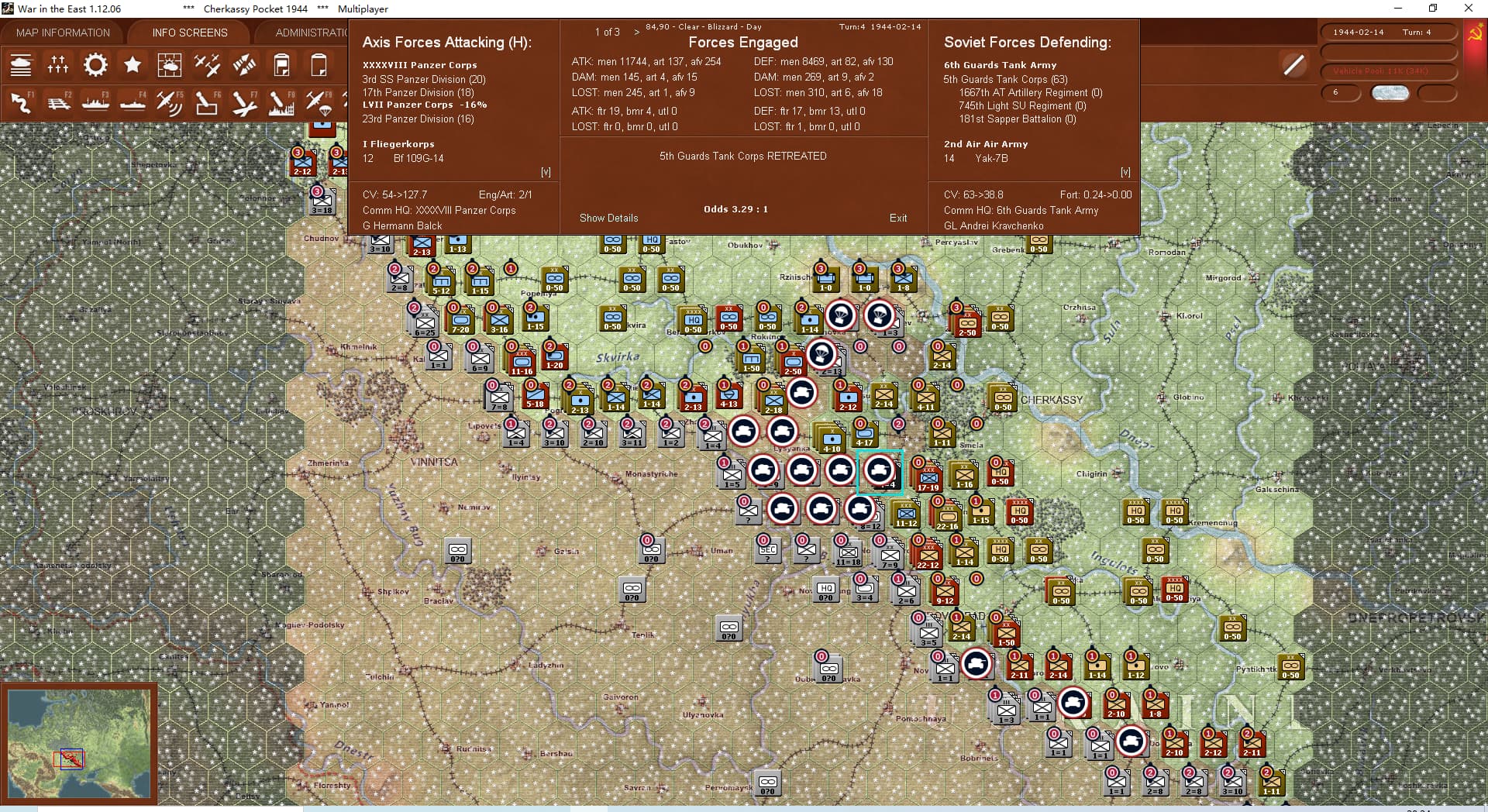Click the crossed striped arrows icon
Screen dimensions: 1488x812
click(244, 65)
